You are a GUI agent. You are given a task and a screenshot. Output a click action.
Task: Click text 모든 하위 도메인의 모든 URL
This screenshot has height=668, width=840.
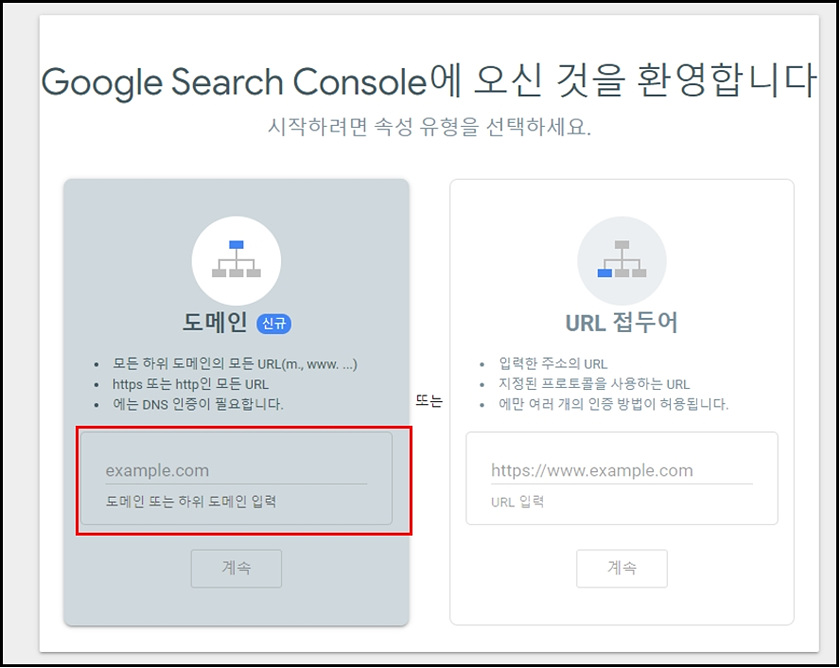(x=235, y=364)
